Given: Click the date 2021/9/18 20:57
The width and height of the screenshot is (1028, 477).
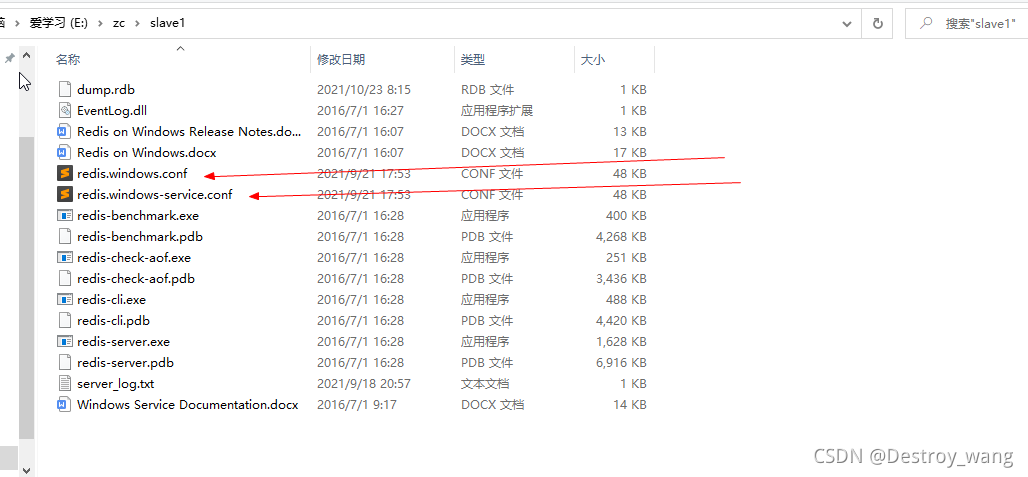Looking at the screenshot, I should [364, 383].
